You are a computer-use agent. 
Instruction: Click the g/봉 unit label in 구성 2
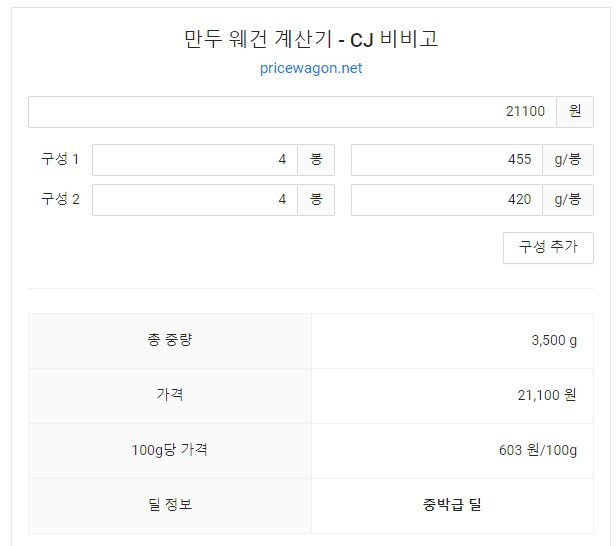tap(568, 200)
